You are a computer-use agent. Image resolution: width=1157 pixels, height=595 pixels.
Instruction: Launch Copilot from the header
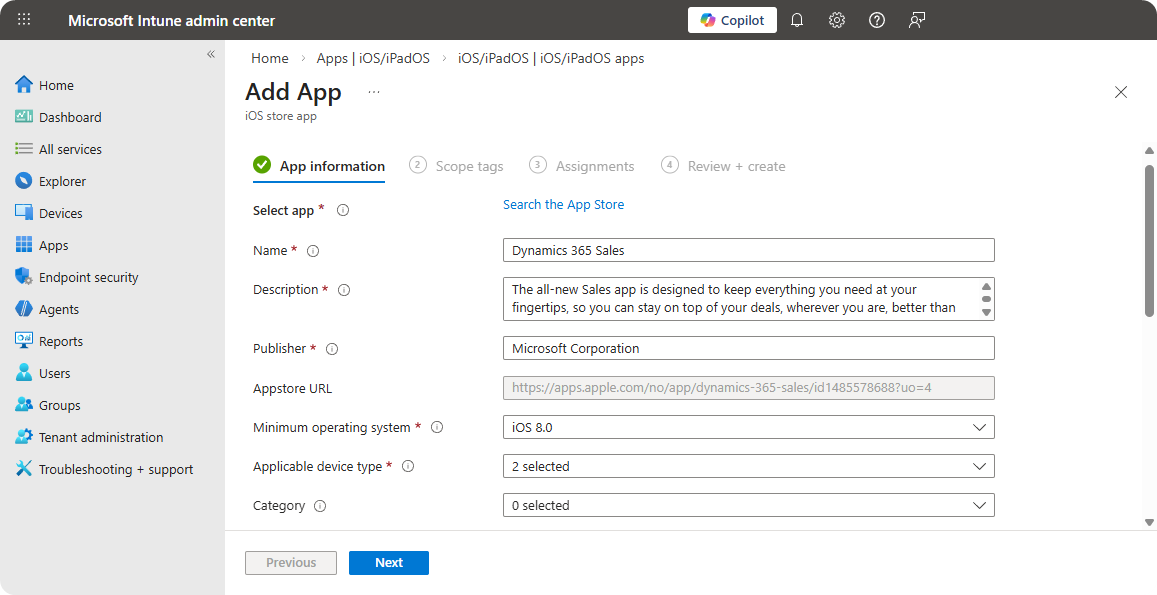[x=732, y=20]
